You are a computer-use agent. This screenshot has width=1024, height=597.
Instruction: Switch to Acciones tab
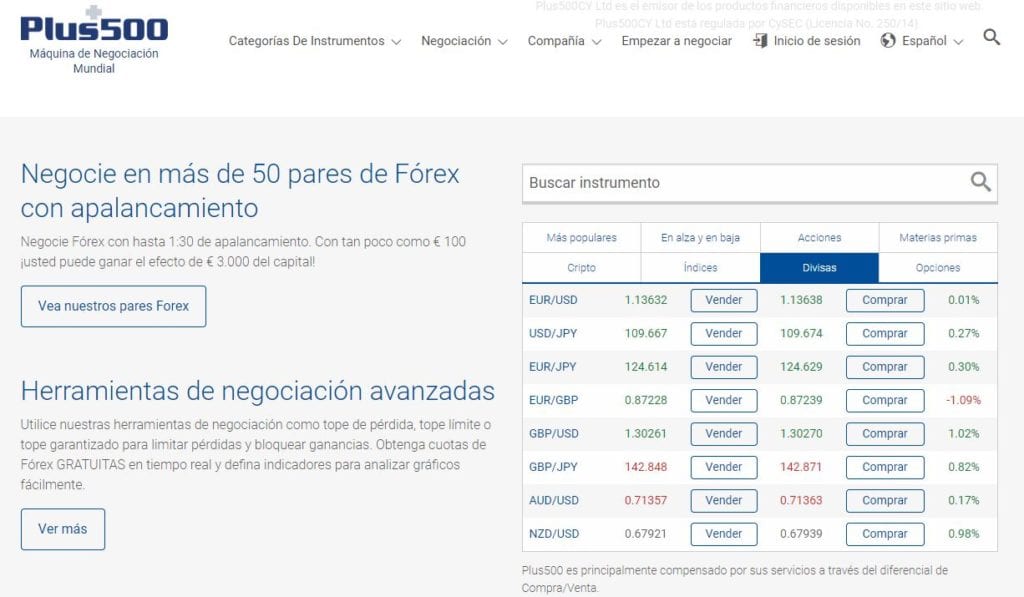tap(820, 238)
